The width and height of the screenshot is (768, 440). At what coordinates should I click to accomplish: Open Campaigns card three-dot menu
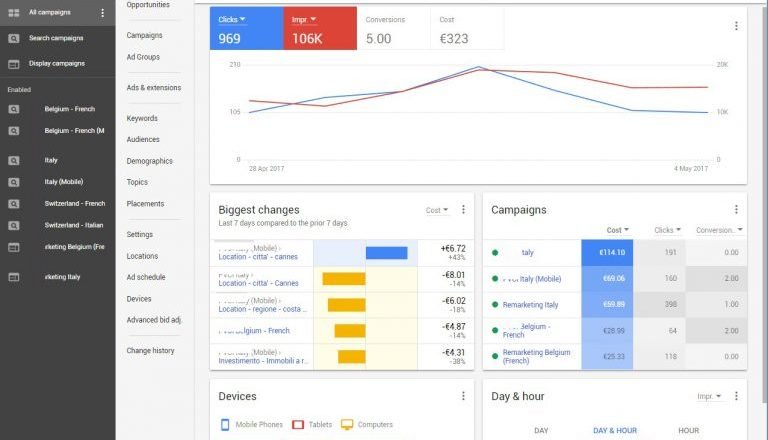736,210
